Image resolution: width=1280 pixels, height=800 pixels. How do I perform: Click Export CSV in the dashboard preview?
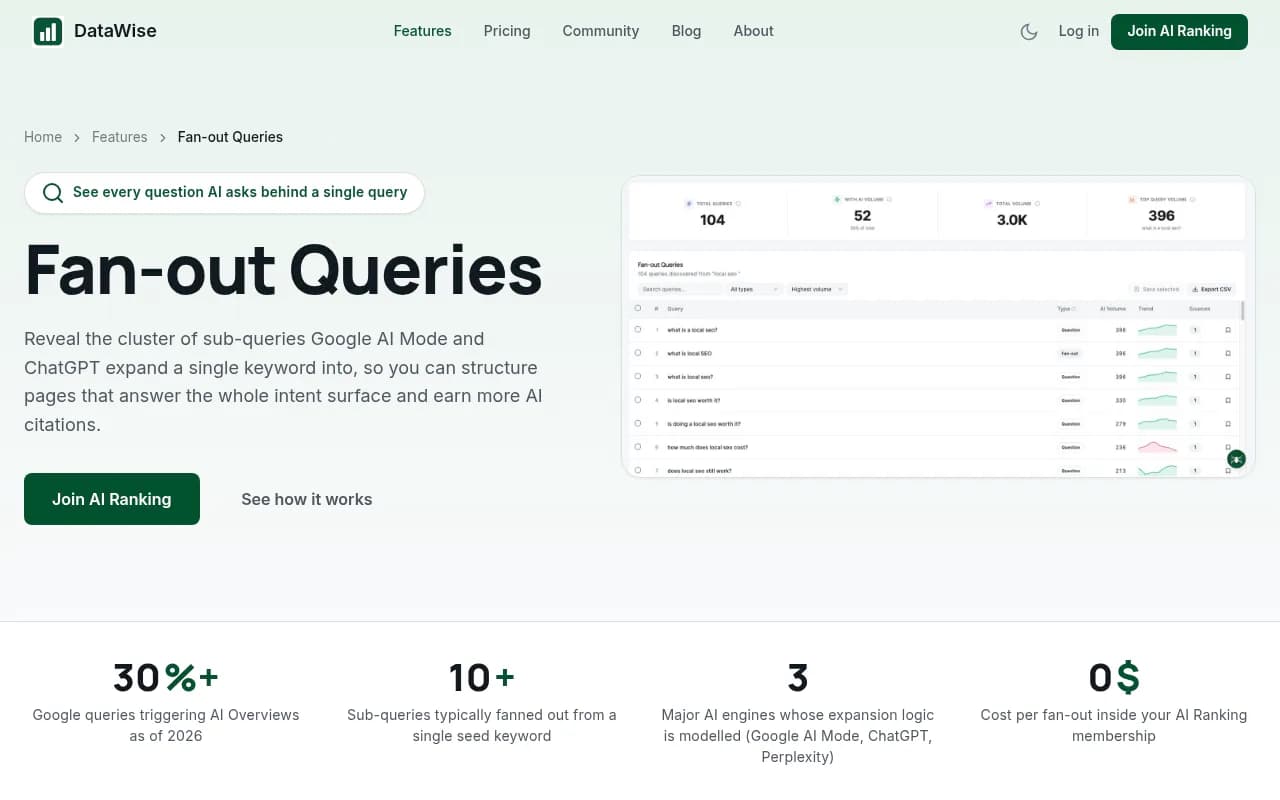(1213, 289)
